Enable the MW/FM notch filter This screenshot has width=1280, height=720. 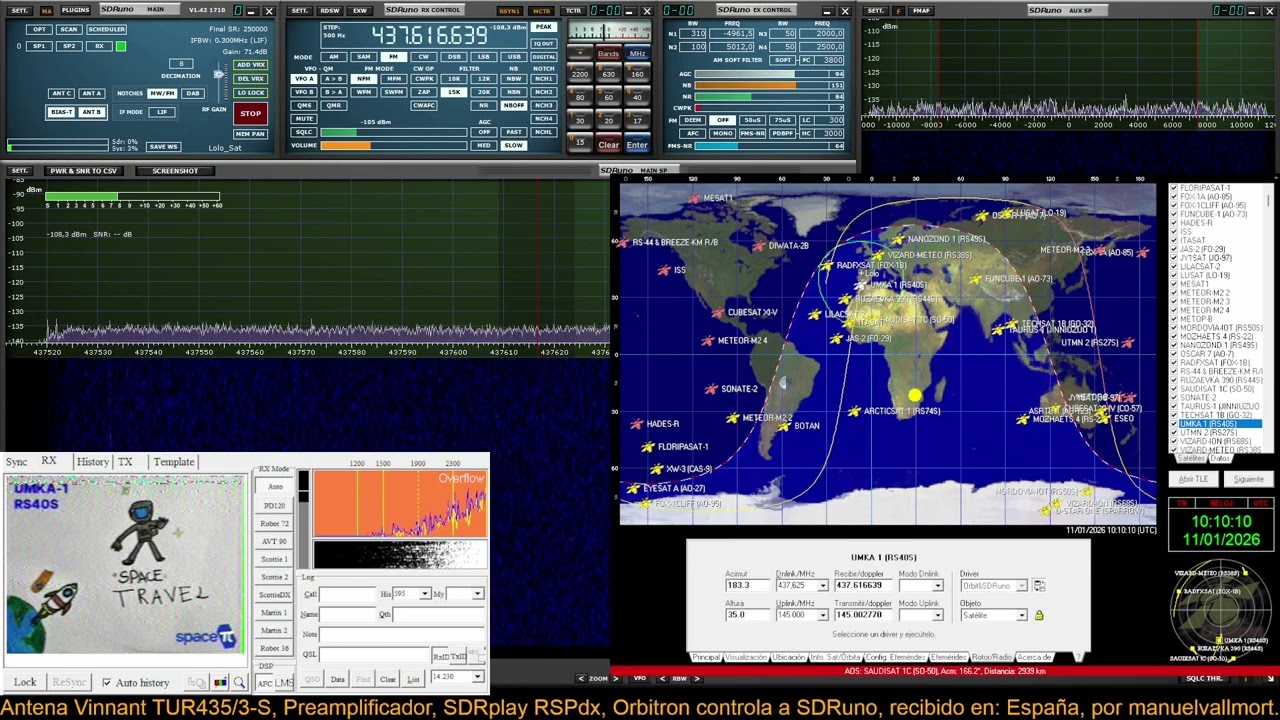tap(162, 93)
